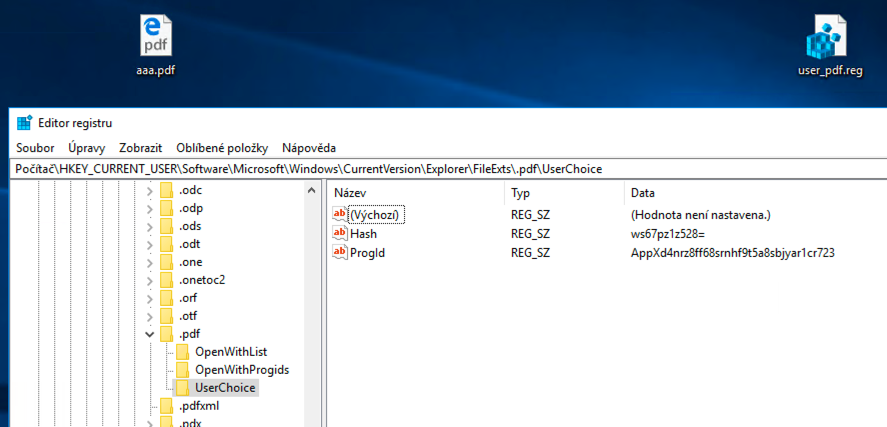Open the Soubor menu
The width and height of the screenshot is (887, 427).
pos(35,148)
